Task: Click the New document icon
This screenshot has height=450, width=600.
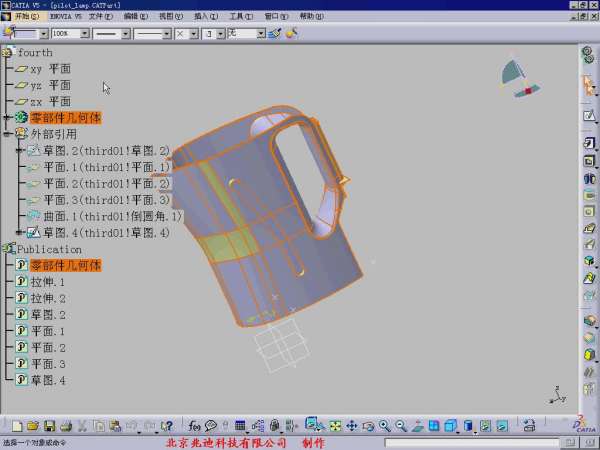Action: pyautogui.click(x=17, y=426)
